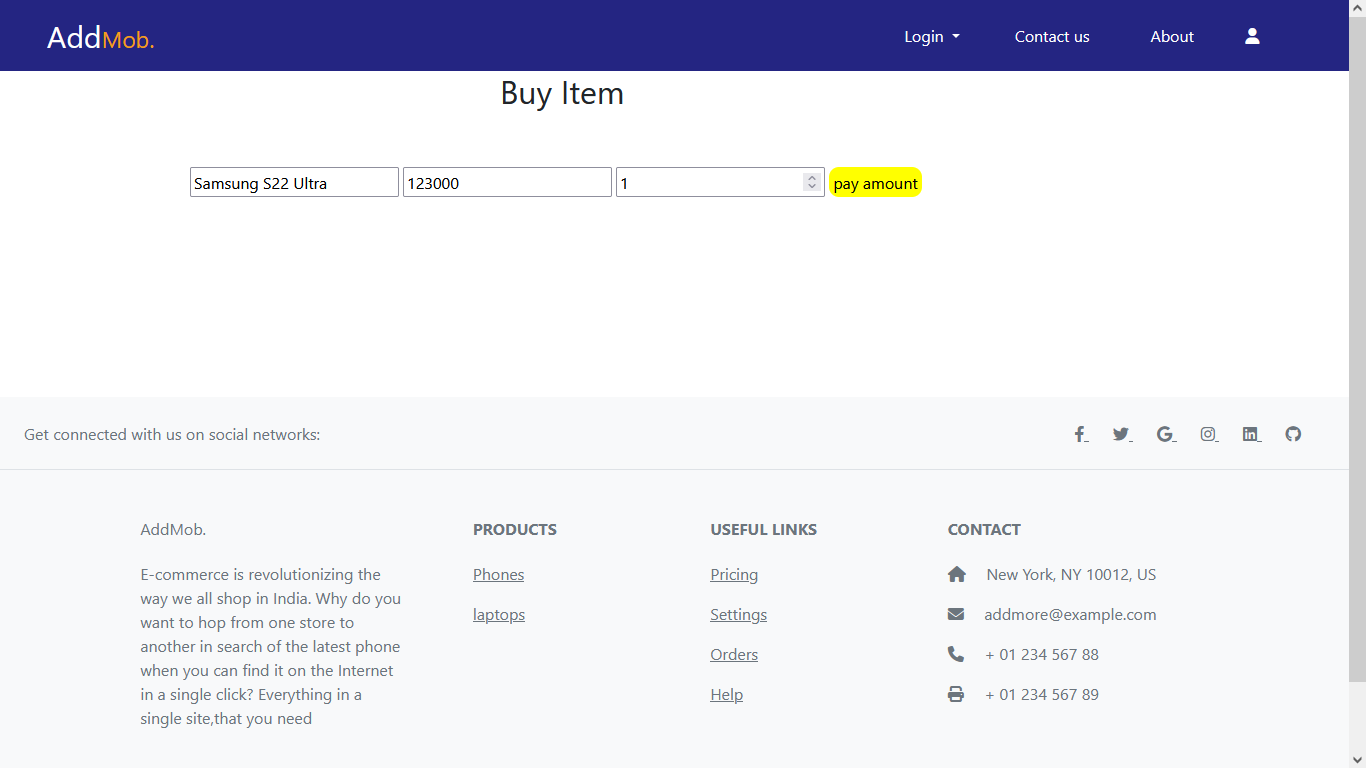Open the About page
Image resolution: width=1366 pixels, height=768 pixels.
tap(1171, 36)
